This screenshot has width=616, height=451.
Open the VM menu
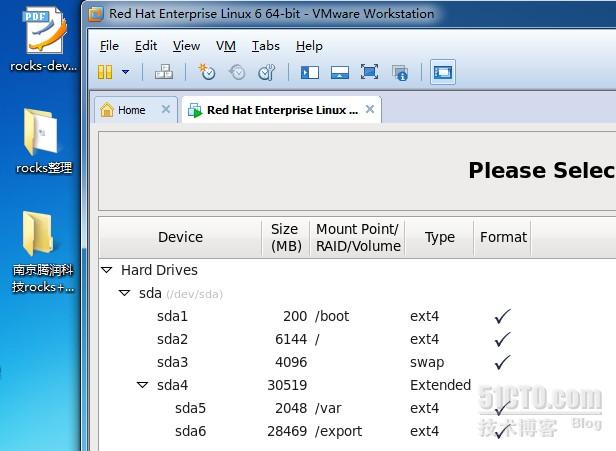click(226, 46)
